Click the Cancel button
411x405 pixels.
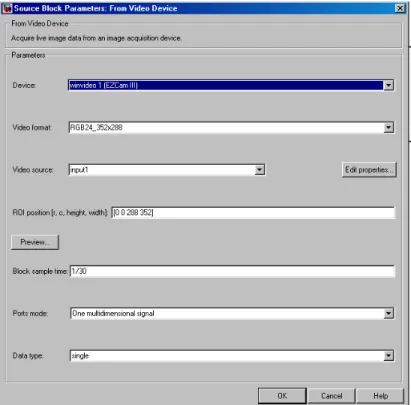(x=331, y=396)
